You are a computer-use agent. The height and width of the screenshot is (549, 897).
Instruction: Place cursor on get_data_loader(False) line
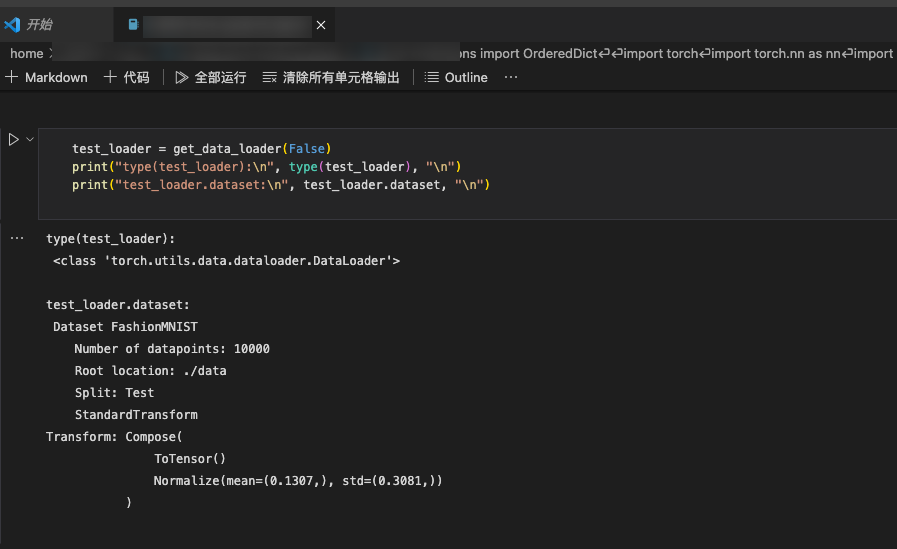tap(201, 149)
